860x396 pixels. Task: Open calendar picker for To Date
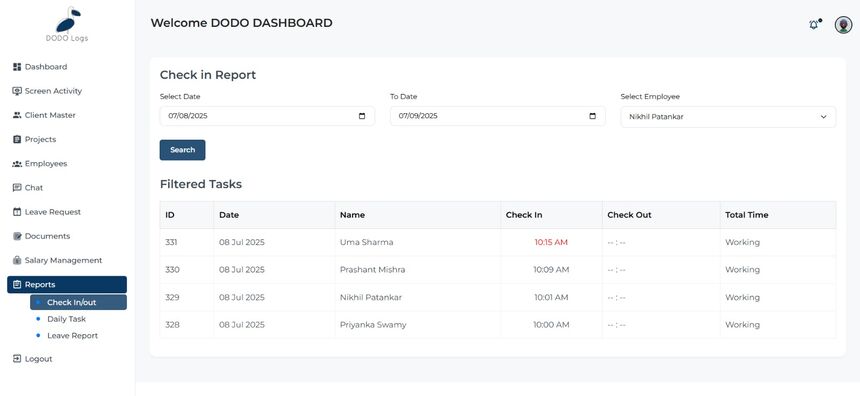(x=592, y=116)
